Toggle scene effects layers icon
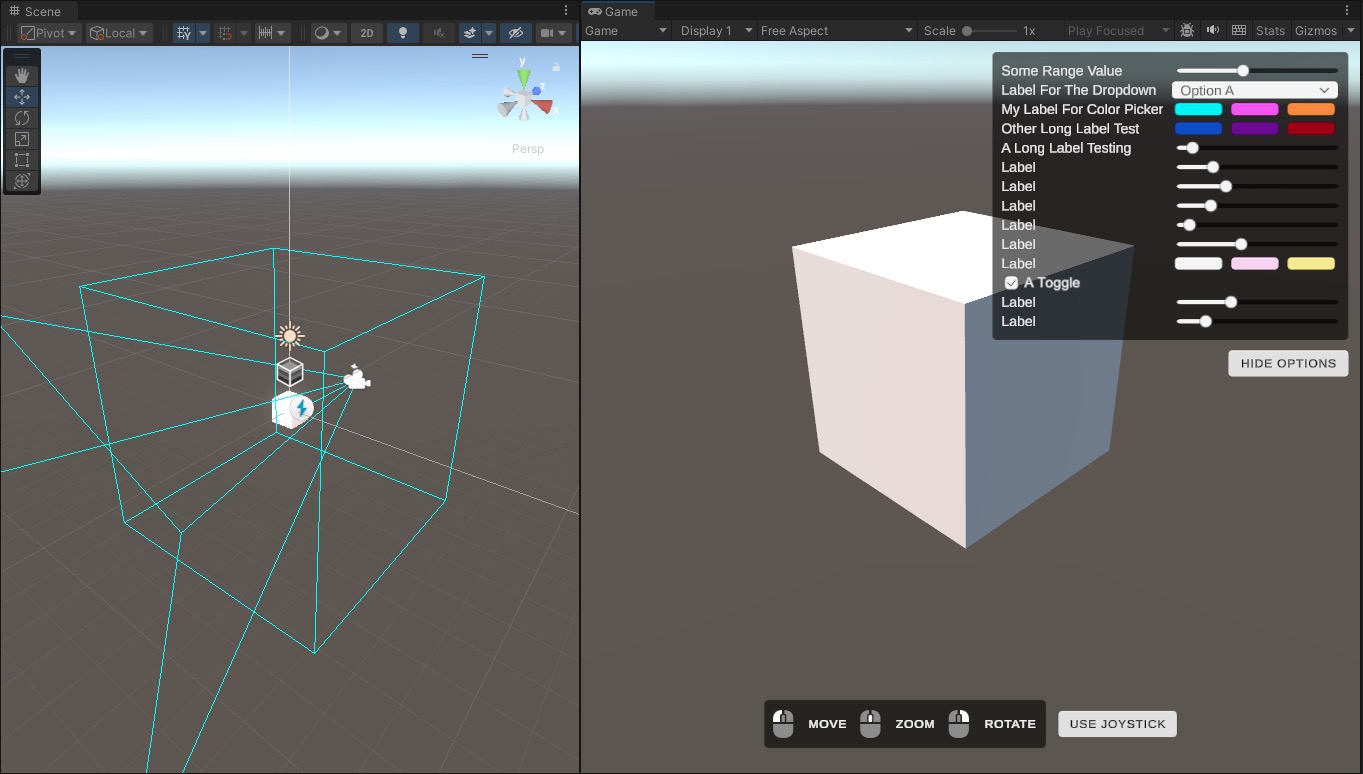Image resolution: width=1363 pixels, height=774 pixels. click(470, 33)
